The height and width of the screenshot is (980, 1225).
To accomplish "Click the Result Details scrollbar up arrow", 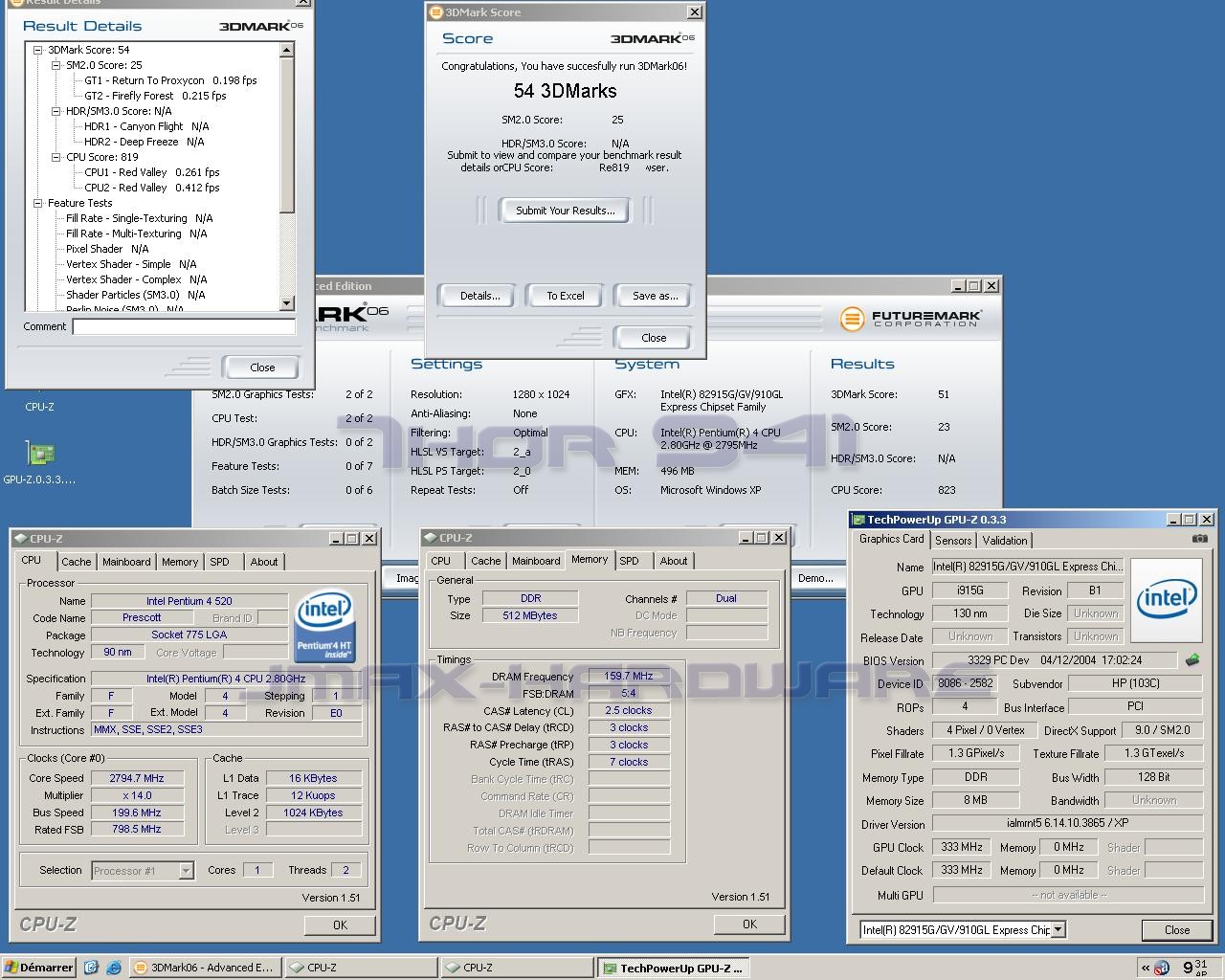I will (286, 50).
